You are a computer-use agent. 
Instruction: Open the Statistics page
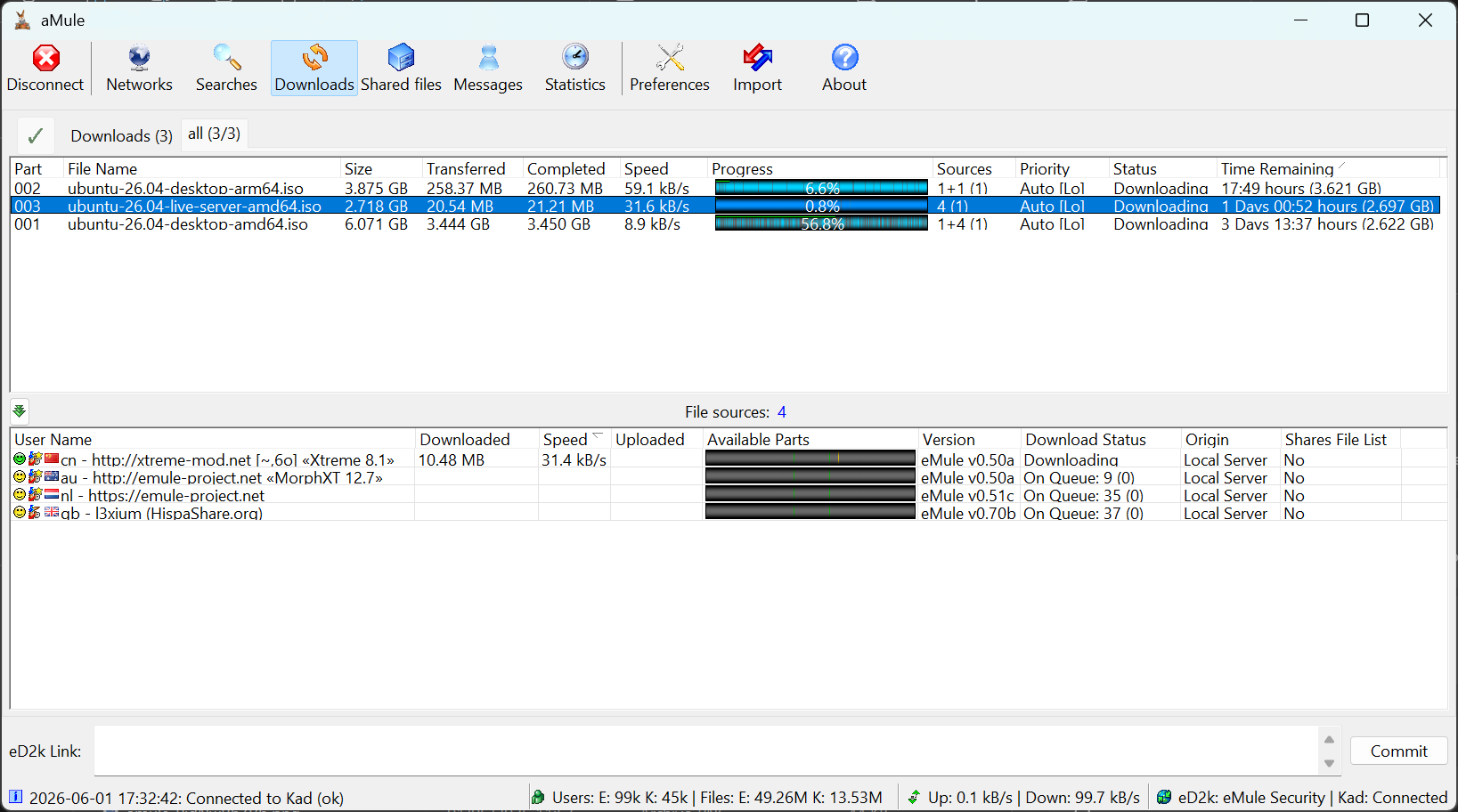click(575, 68)
